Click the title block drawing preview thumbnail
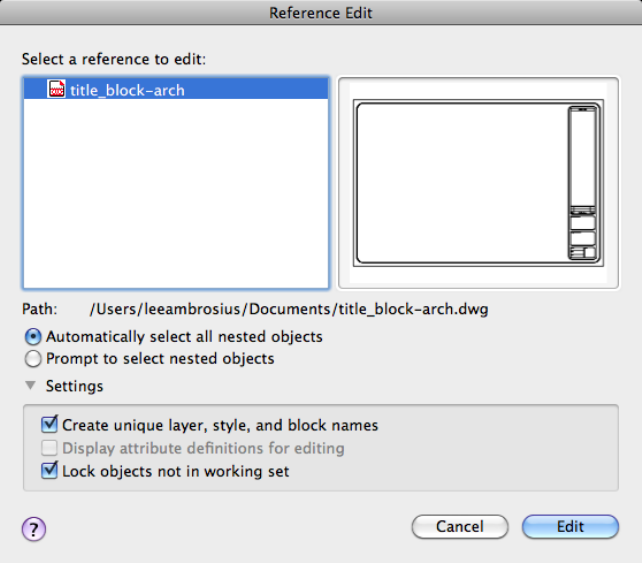This screenshot has height=563, width=642. click(x=479, y=182)
